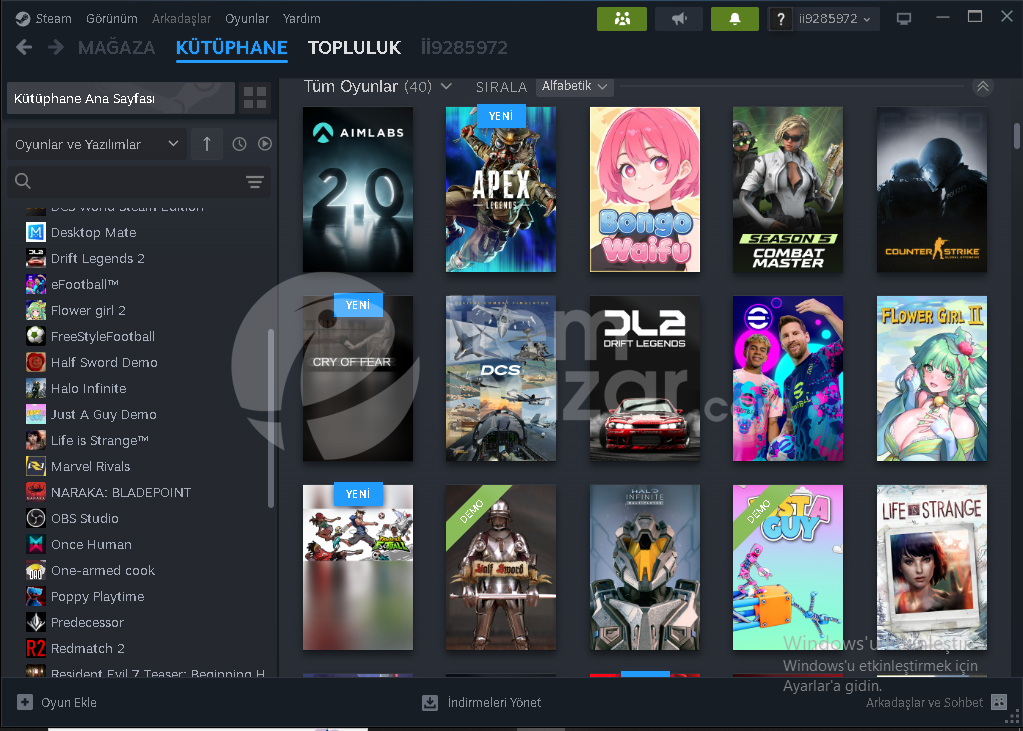1023x731 pixels.
Task: Click Drift Legends 2 list icon
Action: pyautogui.click(x=36, y=258)
